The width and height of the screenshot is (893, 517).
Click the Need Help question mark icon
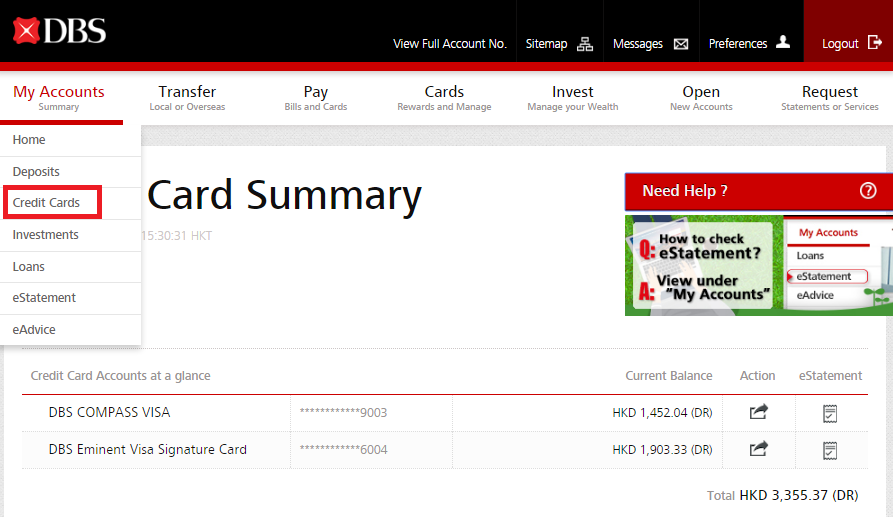click(867, 191)
